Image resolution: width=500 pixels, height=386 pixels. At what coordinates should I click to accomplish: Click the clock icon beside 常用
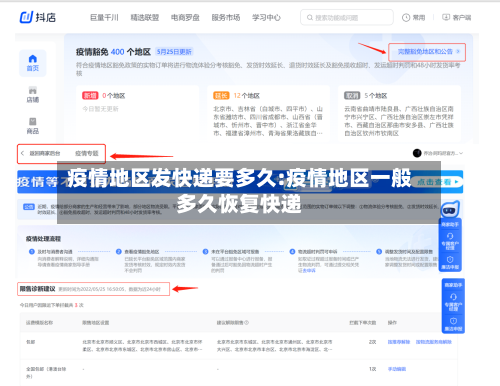[406, 18]
